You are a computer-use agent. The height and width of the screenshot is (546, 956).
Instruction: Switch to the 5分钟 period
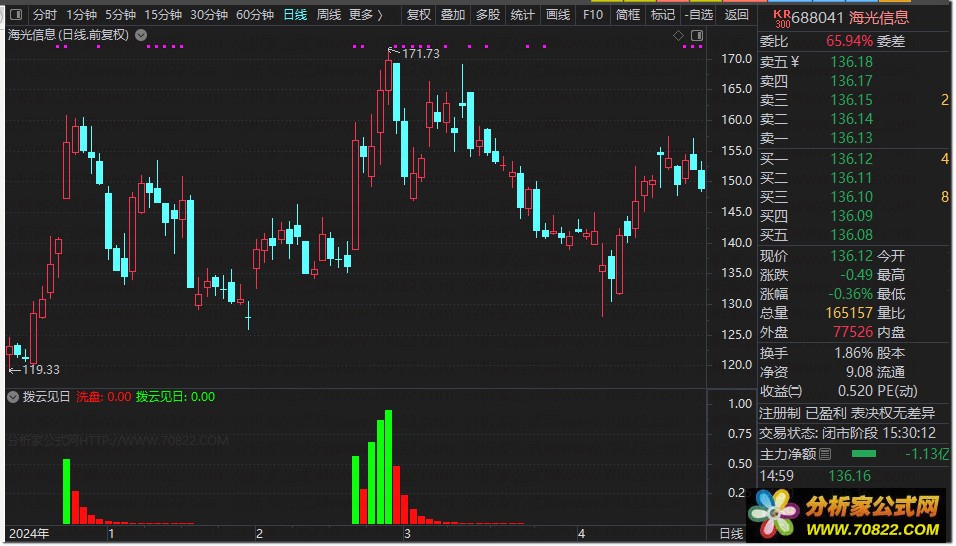(x=120, y=15)
